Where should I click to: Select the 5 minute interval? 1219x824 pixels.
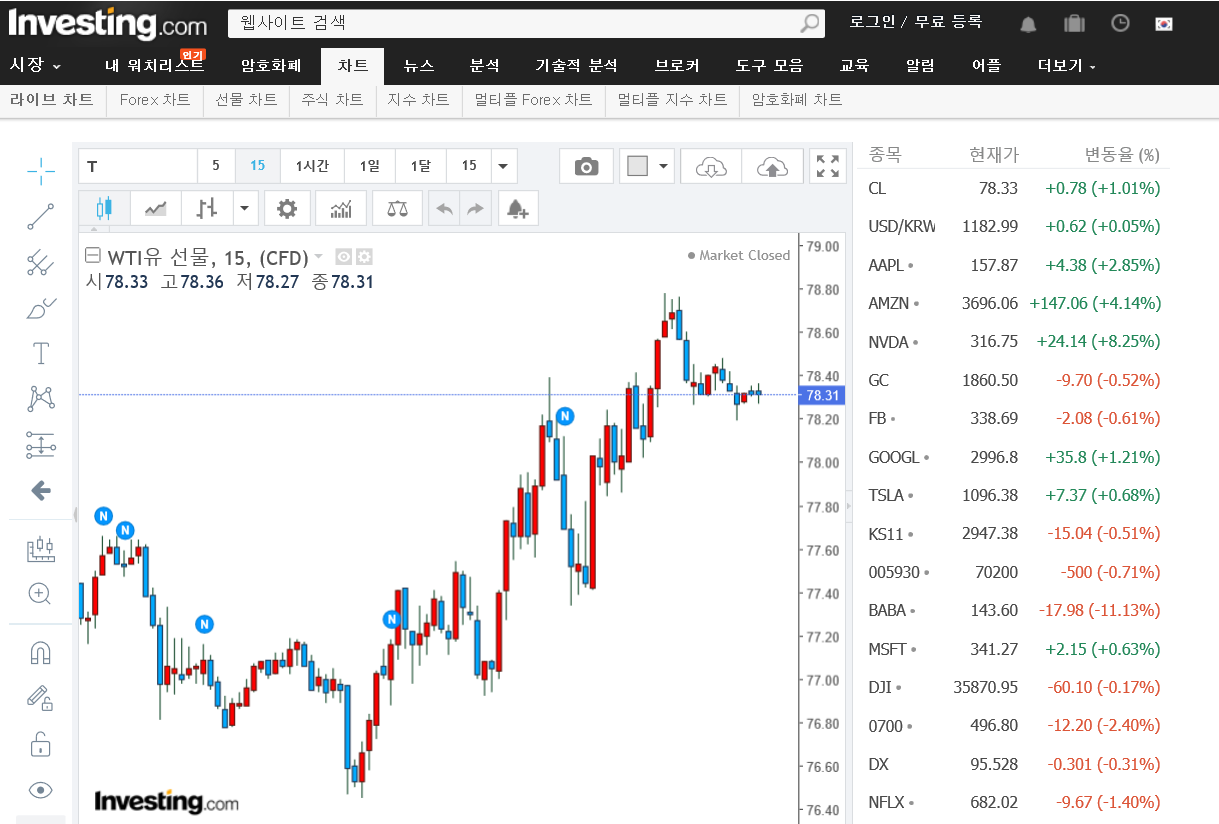pos(216,166)
